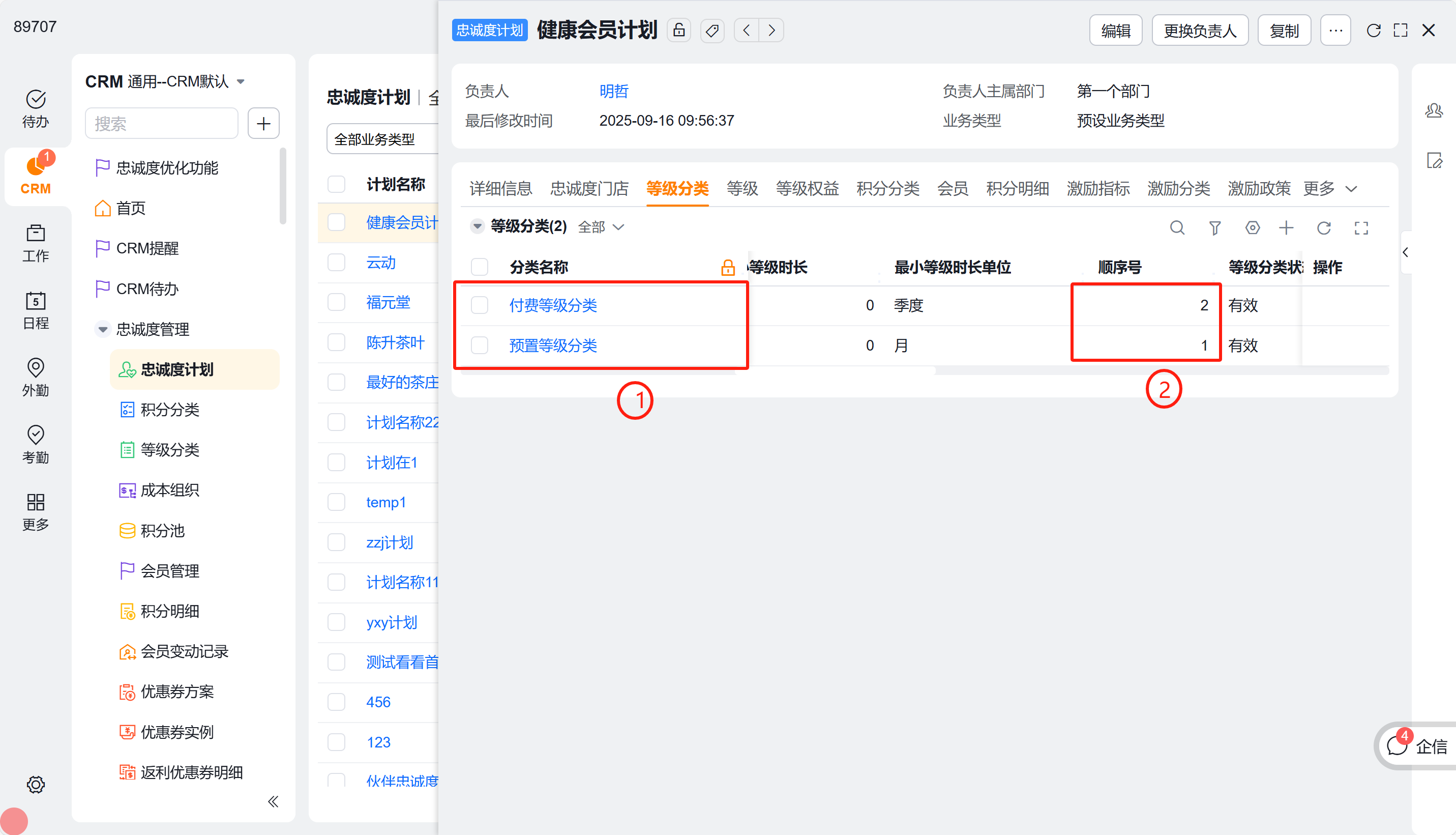
Task: Open column settings hexagon icon
Action: coord(1252,227)
